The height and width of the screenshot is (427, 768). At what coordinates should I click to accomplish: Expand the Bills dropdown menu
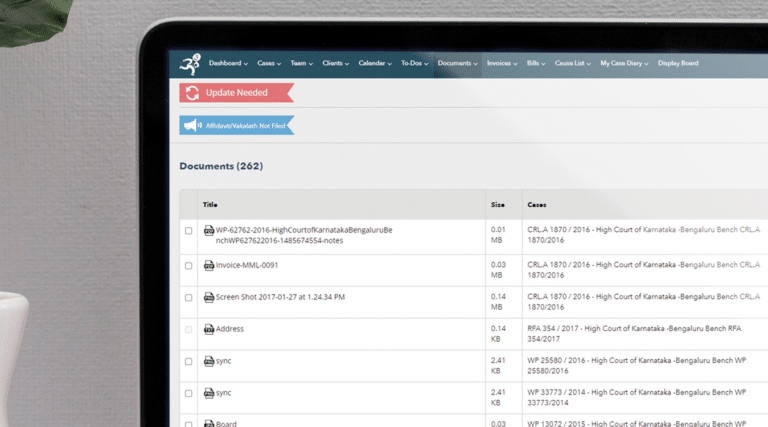(x=536, y=63)
